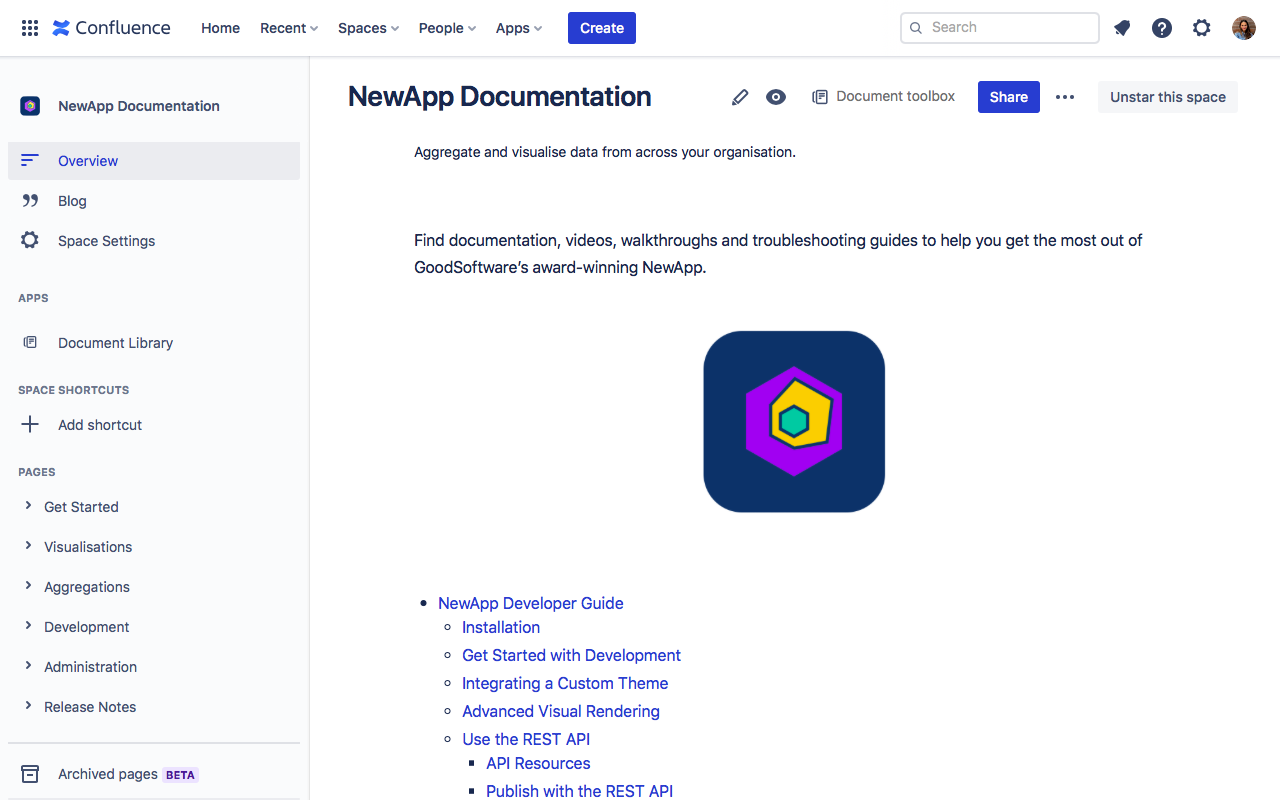
Task: Click the pencil edit page icon
Action: (740, 97)
